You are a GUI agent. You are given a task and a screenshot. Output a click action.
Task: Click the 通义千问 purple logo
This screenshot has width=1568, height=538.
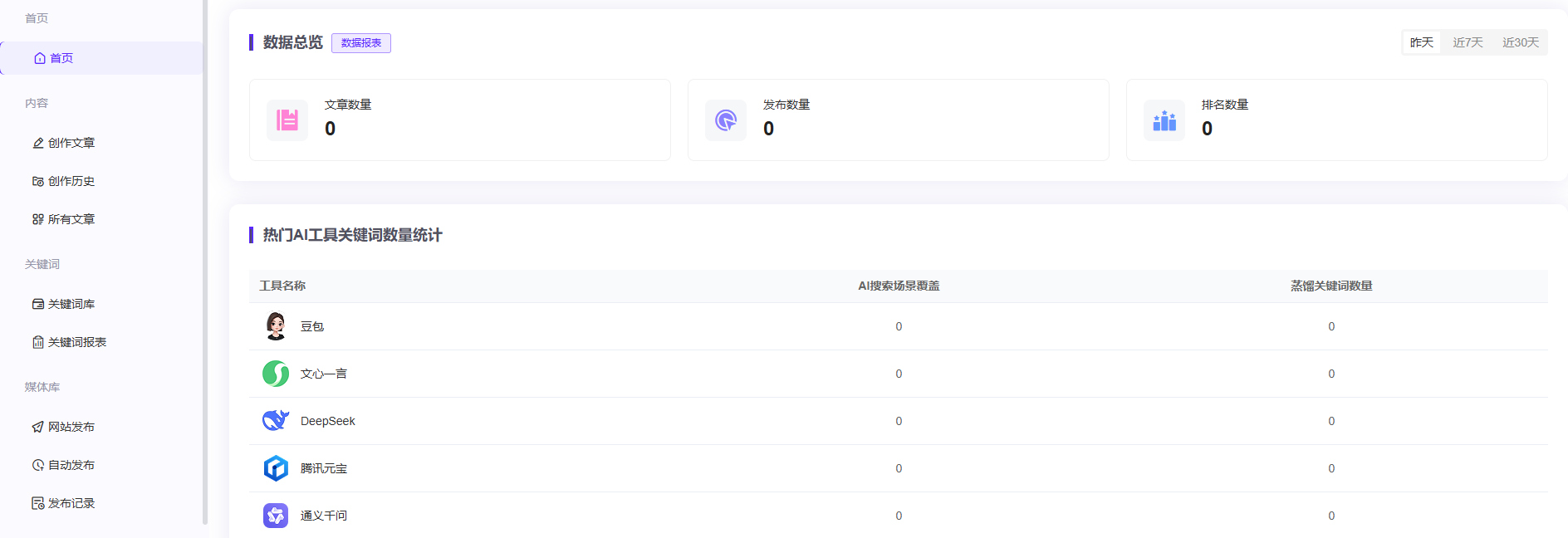click(276, 516)
